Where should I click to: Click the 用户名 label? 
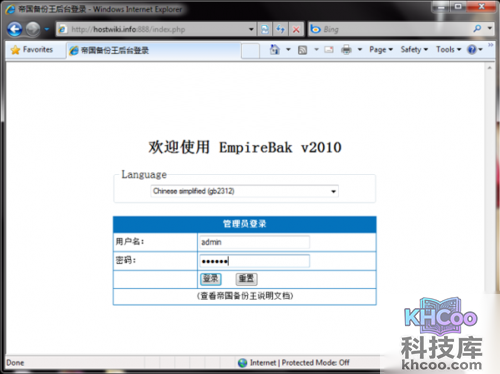pyautogui.click(x=130, y=241)
